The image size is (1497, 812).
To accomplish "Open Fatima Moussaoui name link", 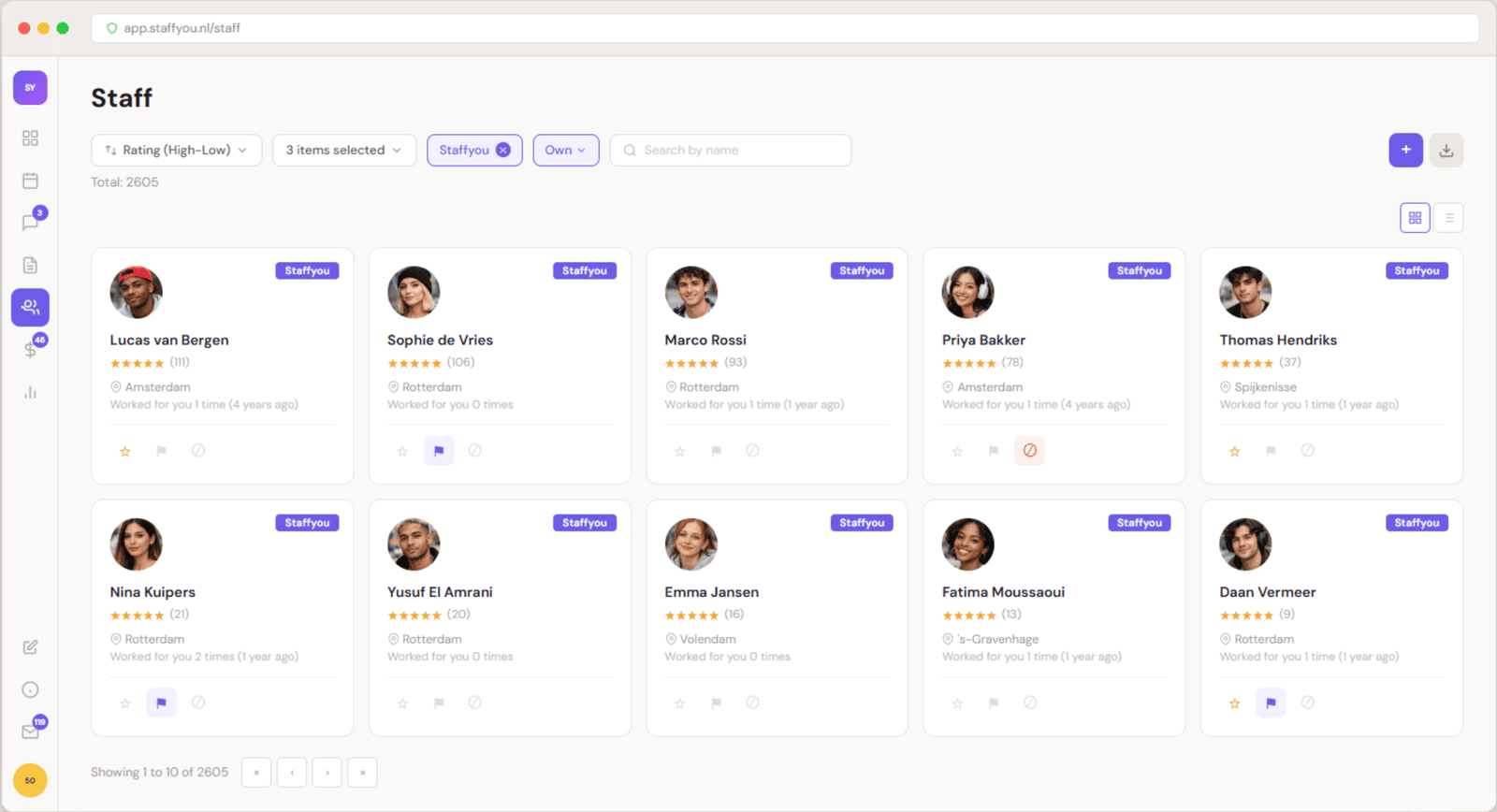I will [x=1003, y=592].
